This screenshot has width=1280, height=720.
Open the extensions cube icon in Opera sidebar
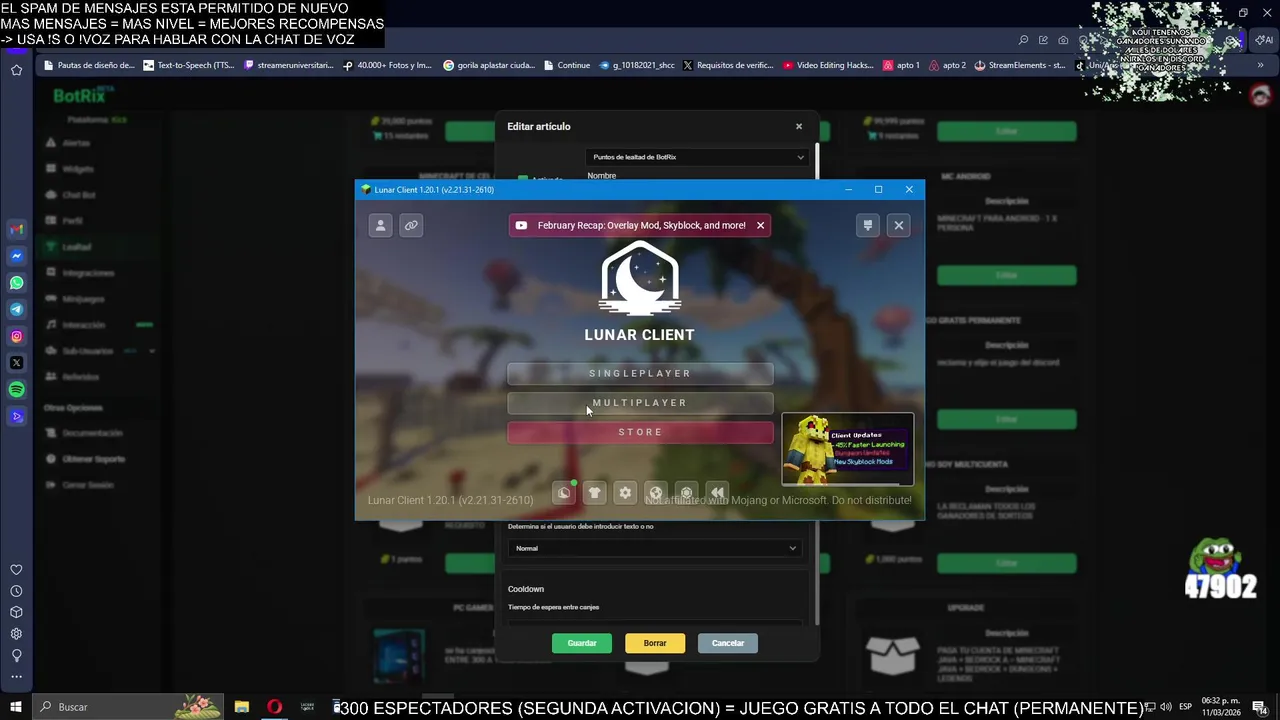coord(16,612)
